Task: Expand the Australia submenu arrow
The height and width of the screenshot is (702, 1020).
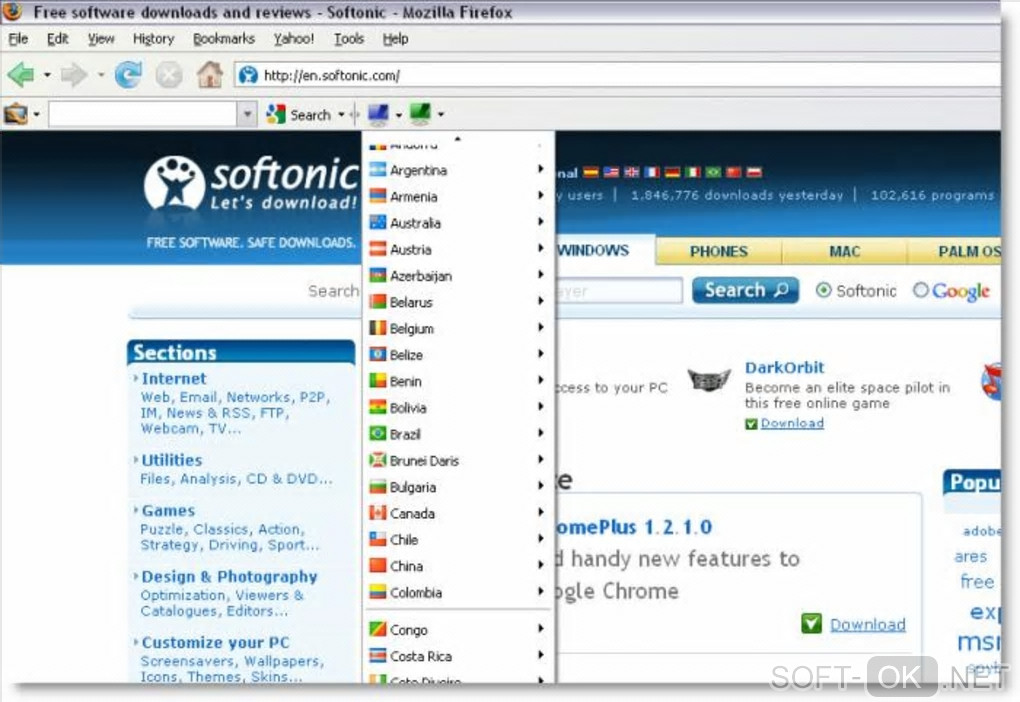Action: 540,222
